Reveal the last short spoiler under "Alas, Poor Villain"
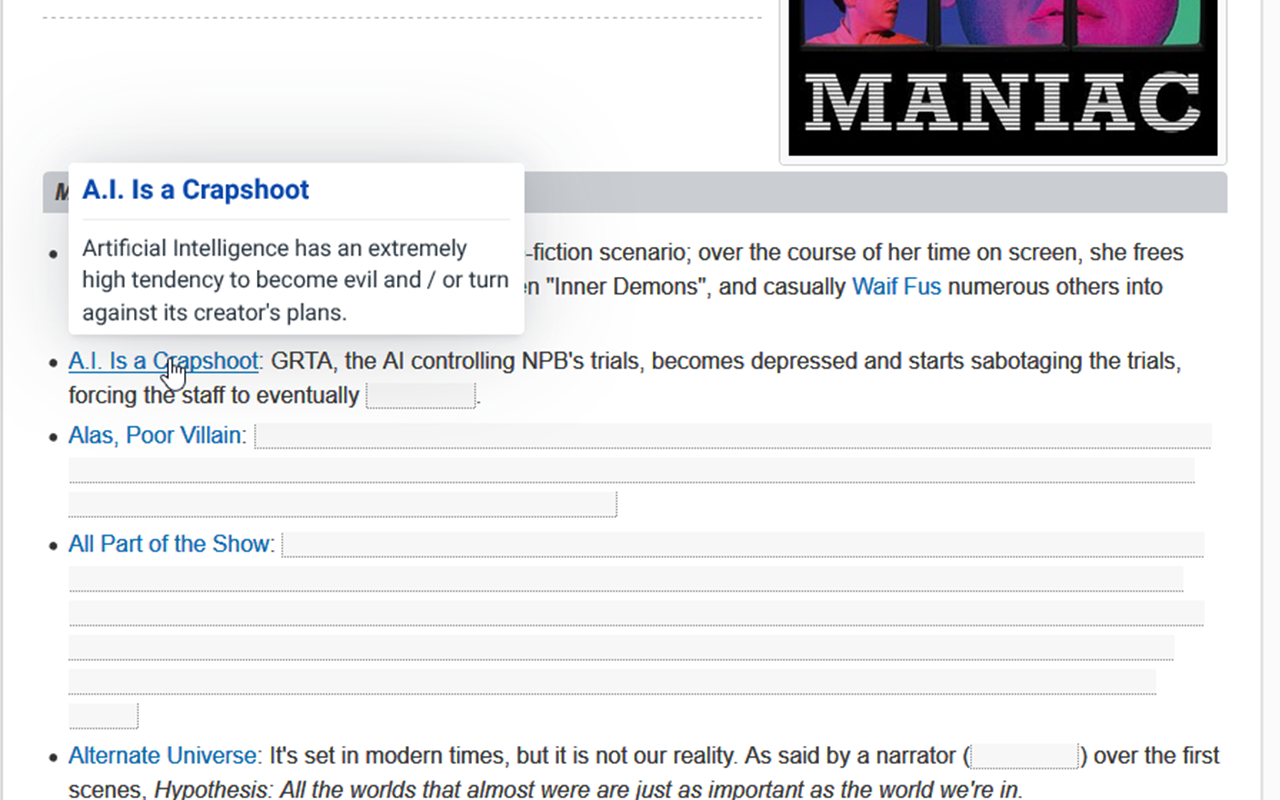The width and height of the screenshot is (1280, 800). [x=342, y=503]
